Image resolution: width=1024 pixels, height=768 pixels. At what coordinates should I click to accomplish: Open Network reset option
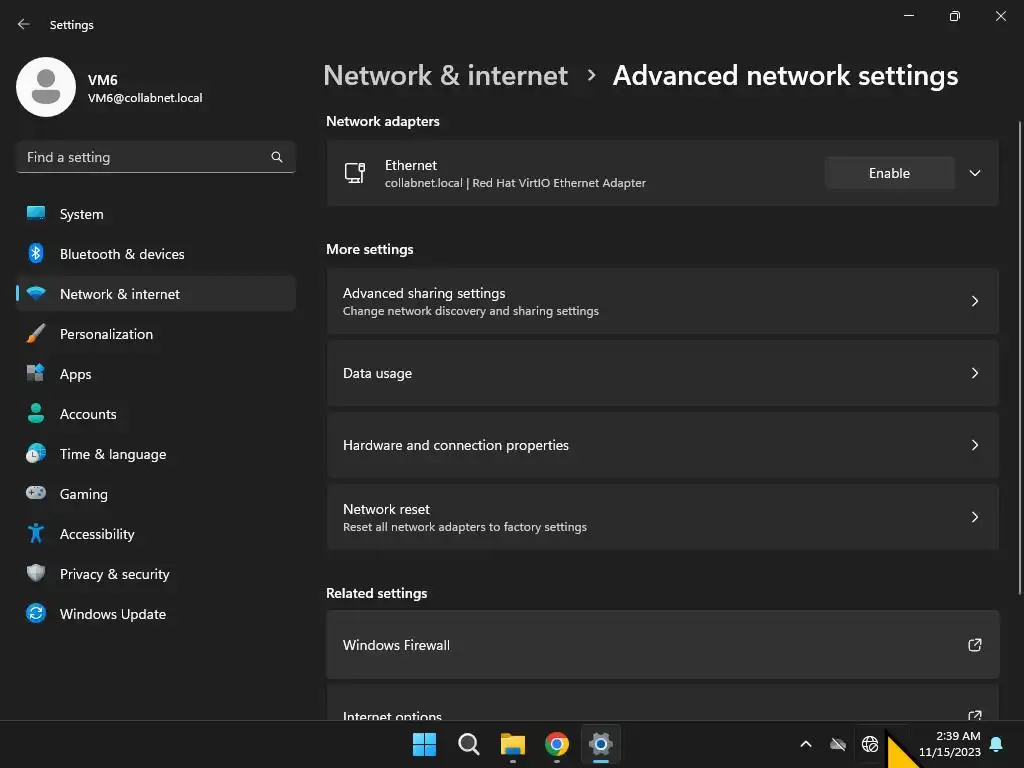662,517
